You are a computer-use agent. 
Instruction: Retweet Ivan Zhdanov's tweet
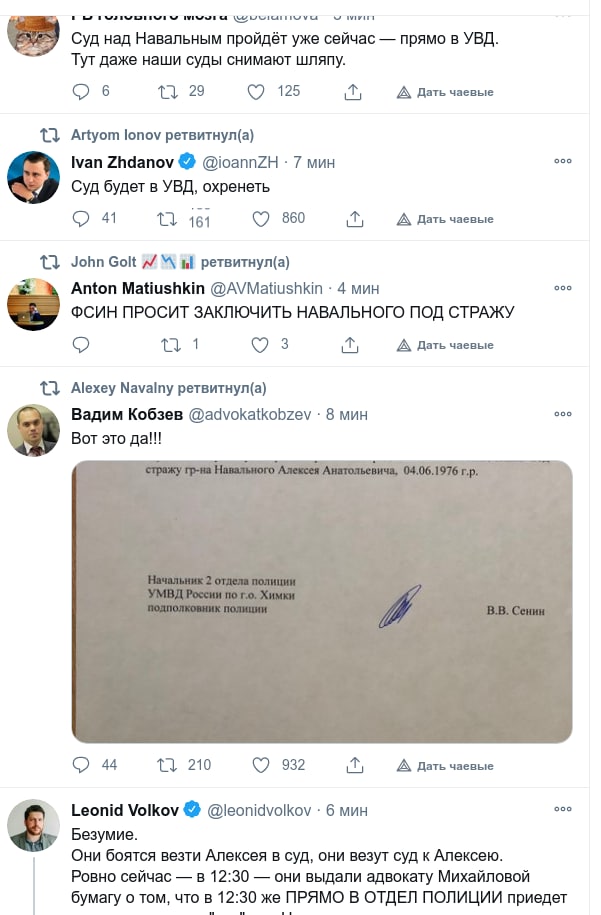click(167, 219)
